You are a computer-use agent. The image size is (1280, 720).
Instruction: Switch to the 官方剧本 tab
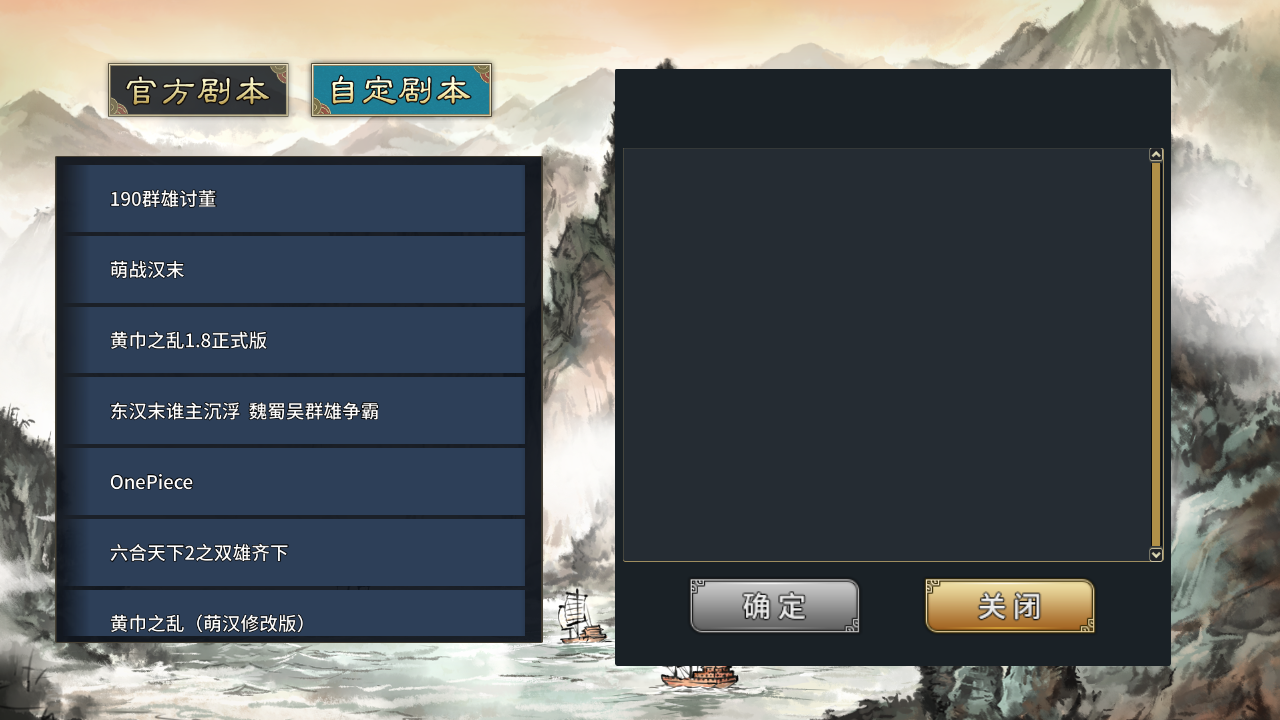tap(198, 90)
